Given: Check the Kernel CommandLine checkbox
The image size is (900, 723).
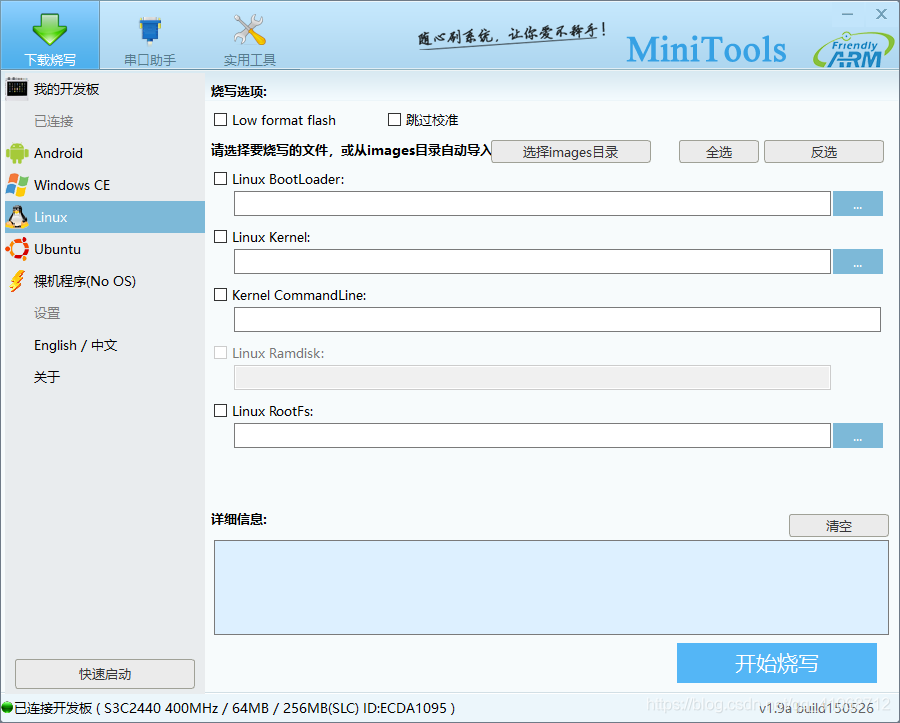Looking at the screenshot, I should click(220, 294).
